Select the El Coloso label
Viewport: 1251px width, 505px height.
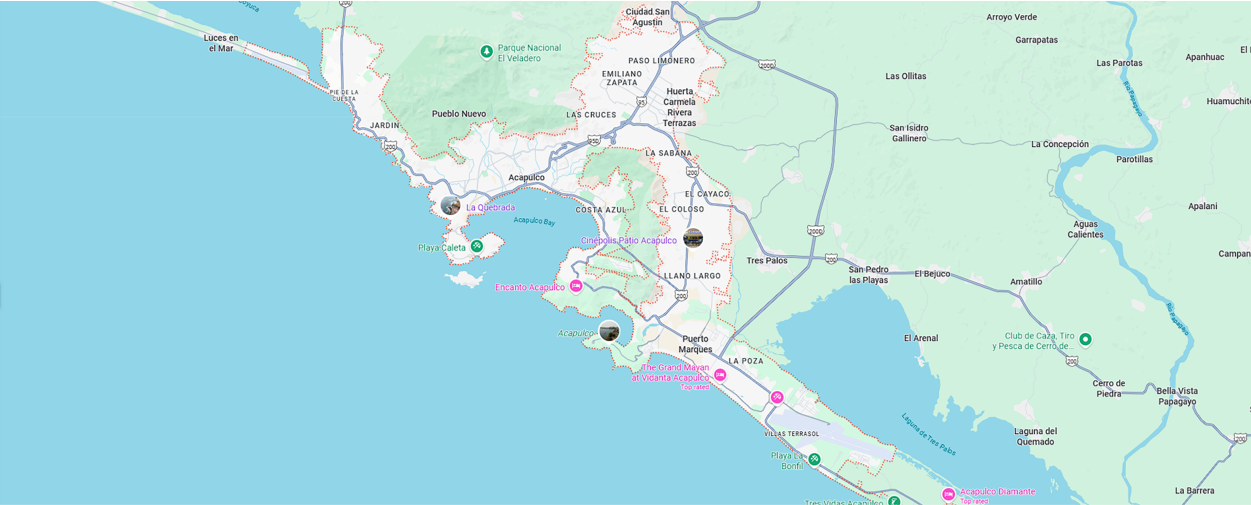681,209
